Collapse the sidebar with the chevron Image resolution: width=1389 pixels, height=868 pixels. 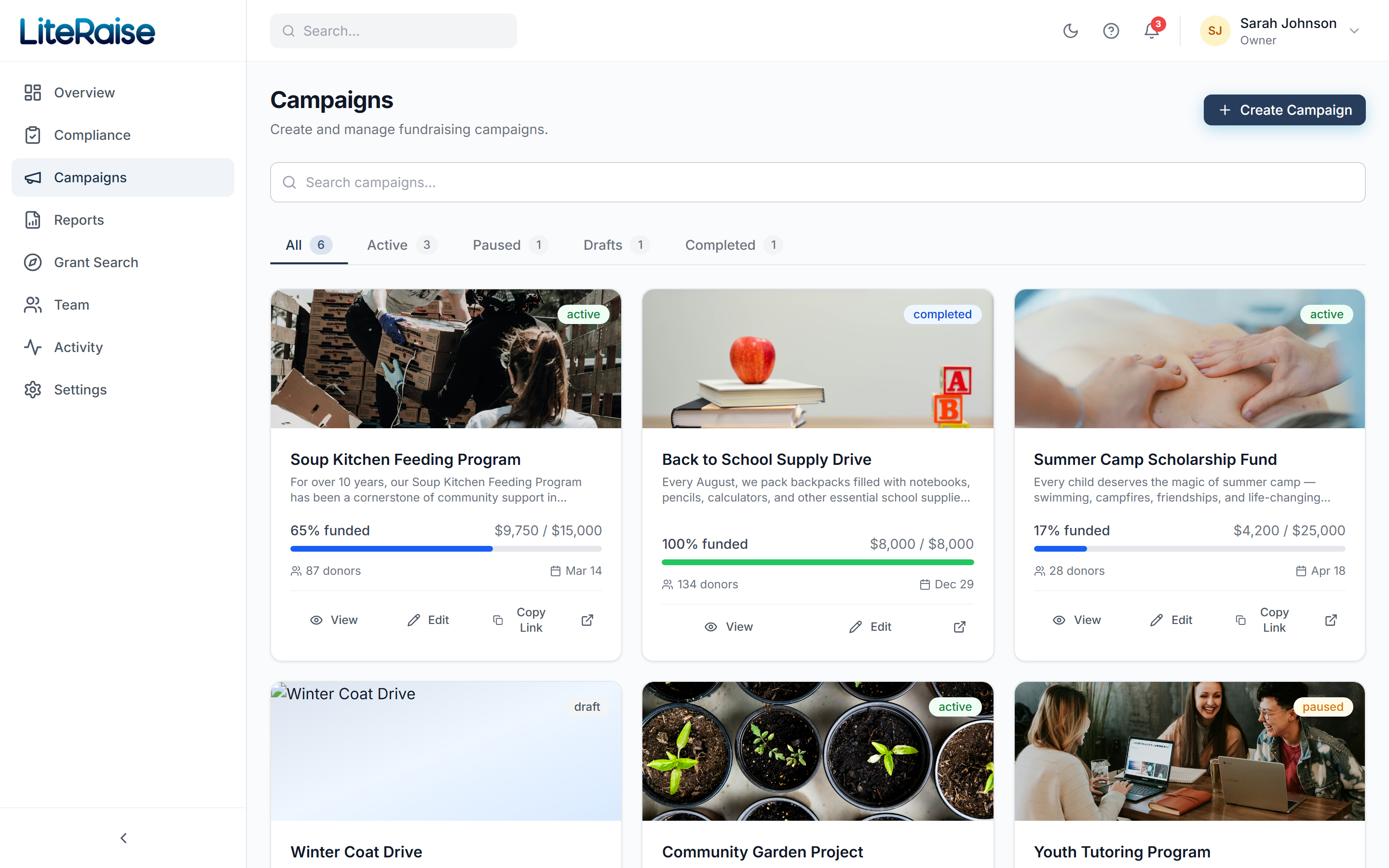point(123,838)
